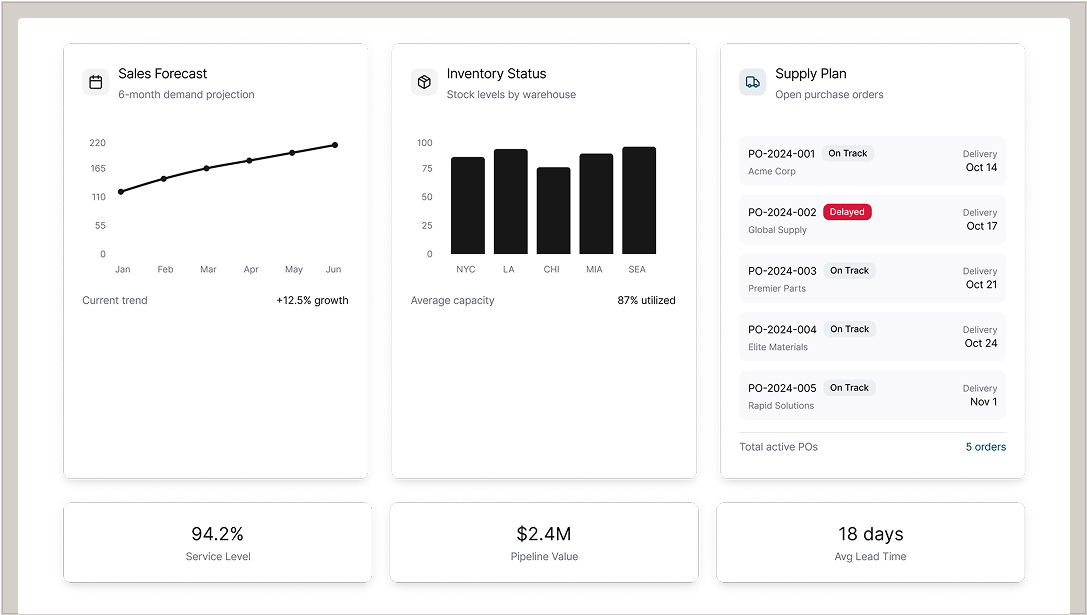Click the January data point on forecast chart
Screen dimensions: 1087x615
[x=121, y=192]
